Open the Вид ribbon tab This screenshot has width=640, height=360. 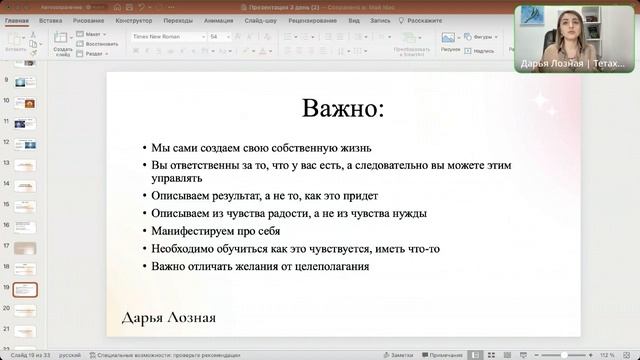[x=354, y=20]
